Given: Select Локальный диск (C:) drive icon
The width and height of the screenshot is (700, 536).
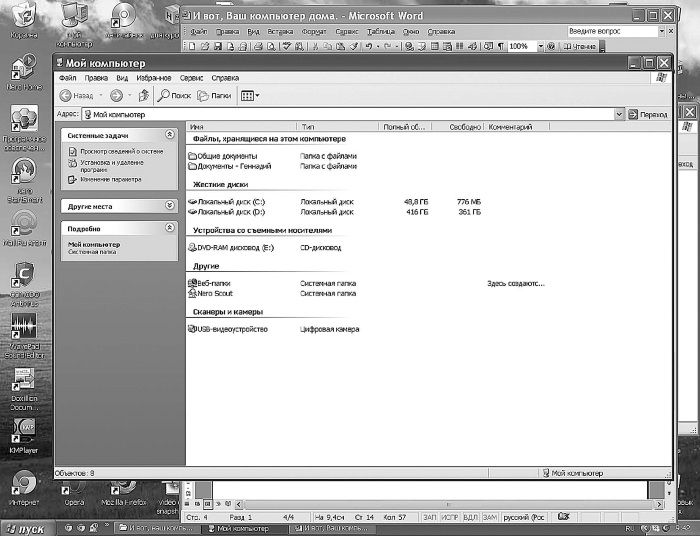Looking at the screenshot, I should (x=193, y=201).
